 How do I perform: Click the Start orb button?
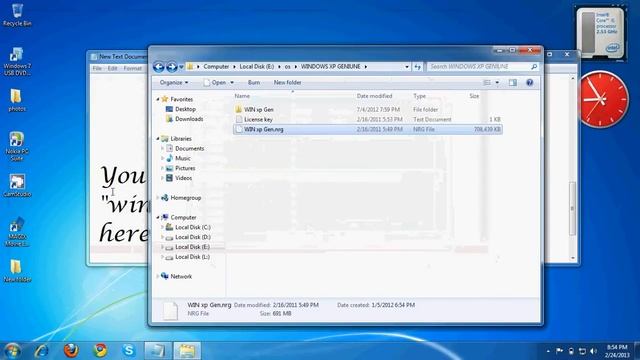coord(12,351)
